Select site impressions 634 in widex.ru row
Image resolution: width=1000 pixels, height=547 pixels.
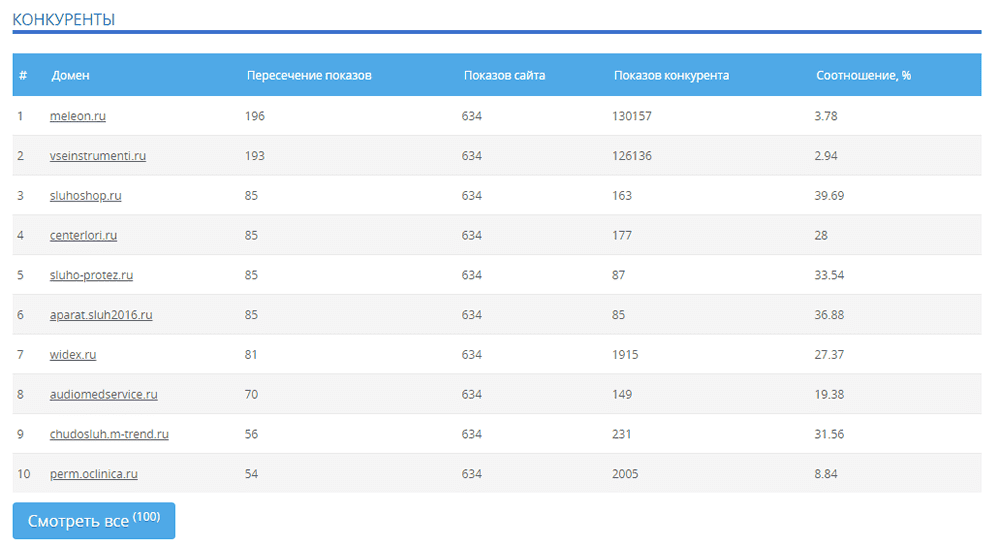tap(471, 354)
